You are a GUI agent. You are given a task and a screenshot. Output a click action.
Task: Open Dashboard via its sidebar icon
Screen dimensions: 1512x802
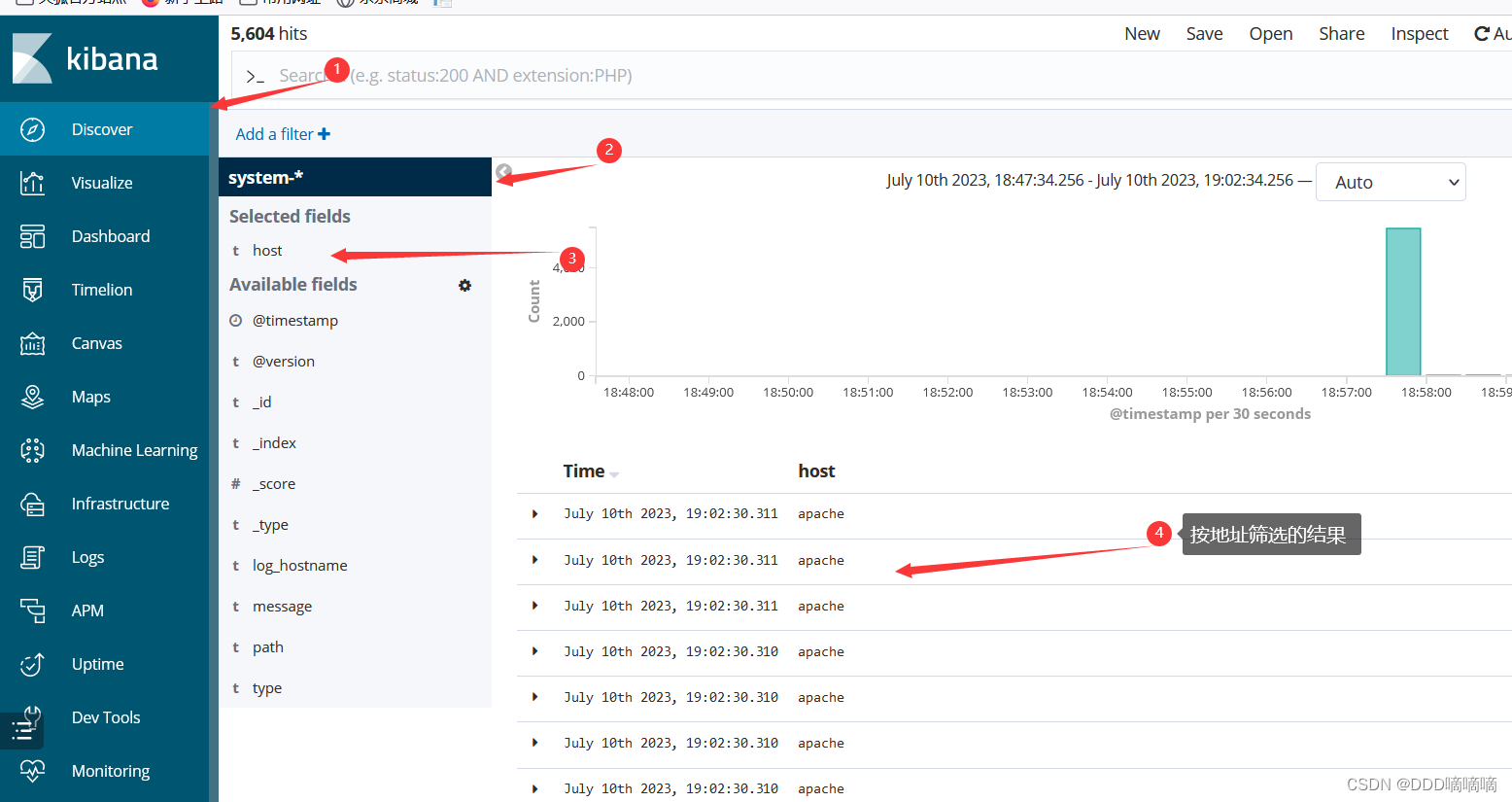pos(32,236)
